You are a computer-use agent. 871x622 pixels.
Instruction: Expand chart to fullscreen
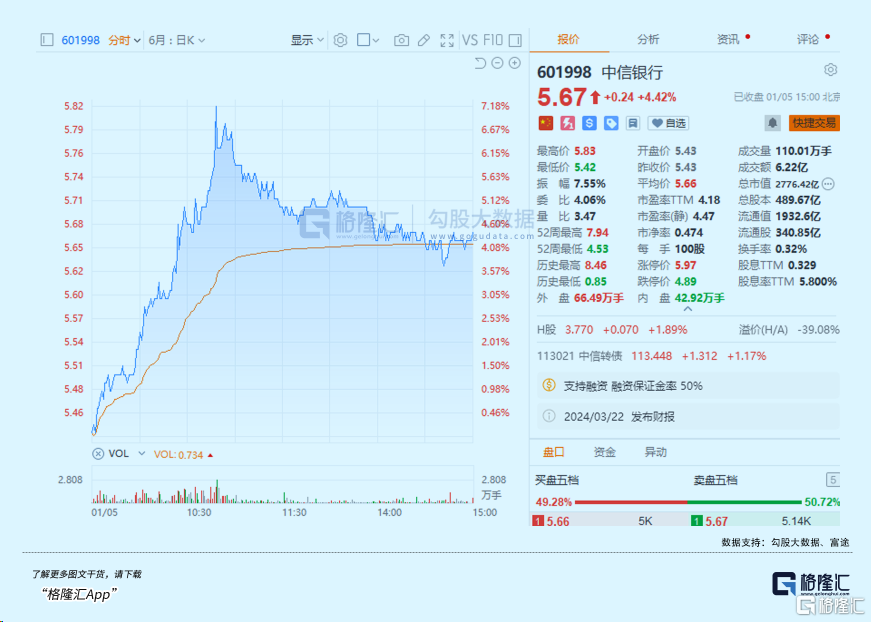coord(447,40)
